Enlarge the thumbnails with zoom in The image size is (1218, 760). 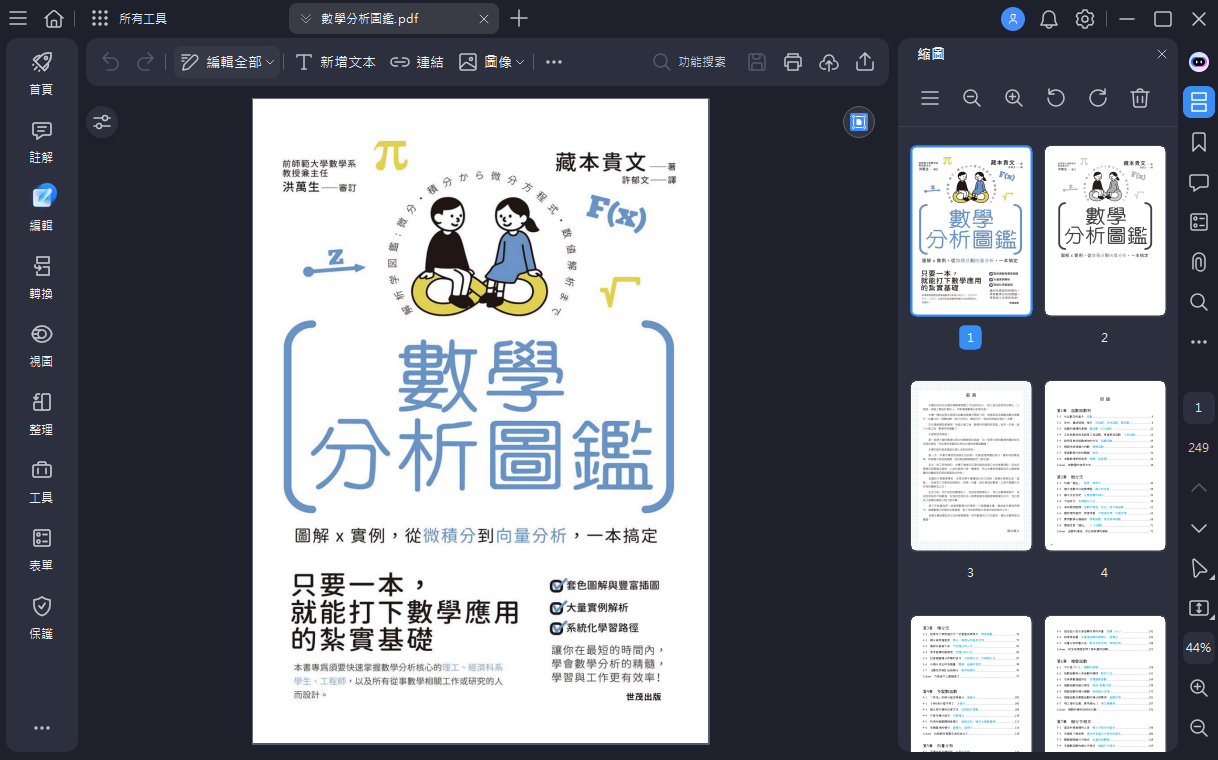point(1014,98)
